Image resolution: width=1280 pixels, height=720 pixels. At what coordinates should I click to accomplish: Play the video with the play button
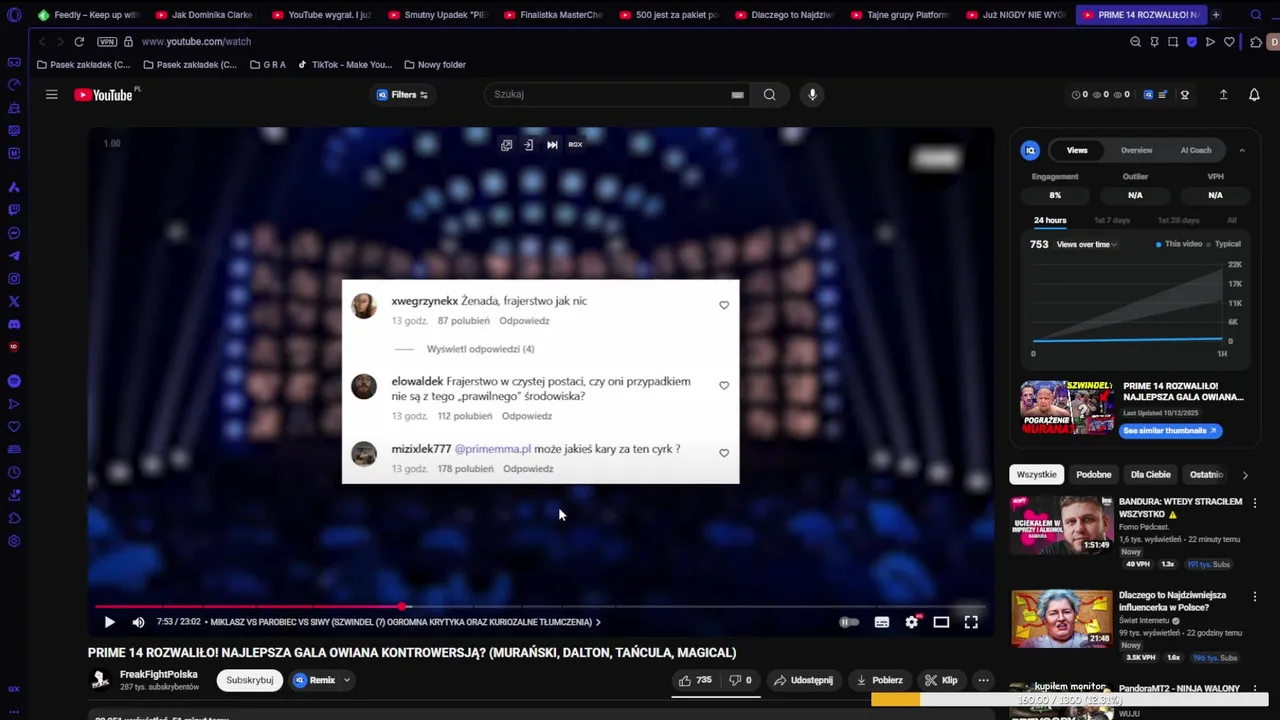click(109, 622)
